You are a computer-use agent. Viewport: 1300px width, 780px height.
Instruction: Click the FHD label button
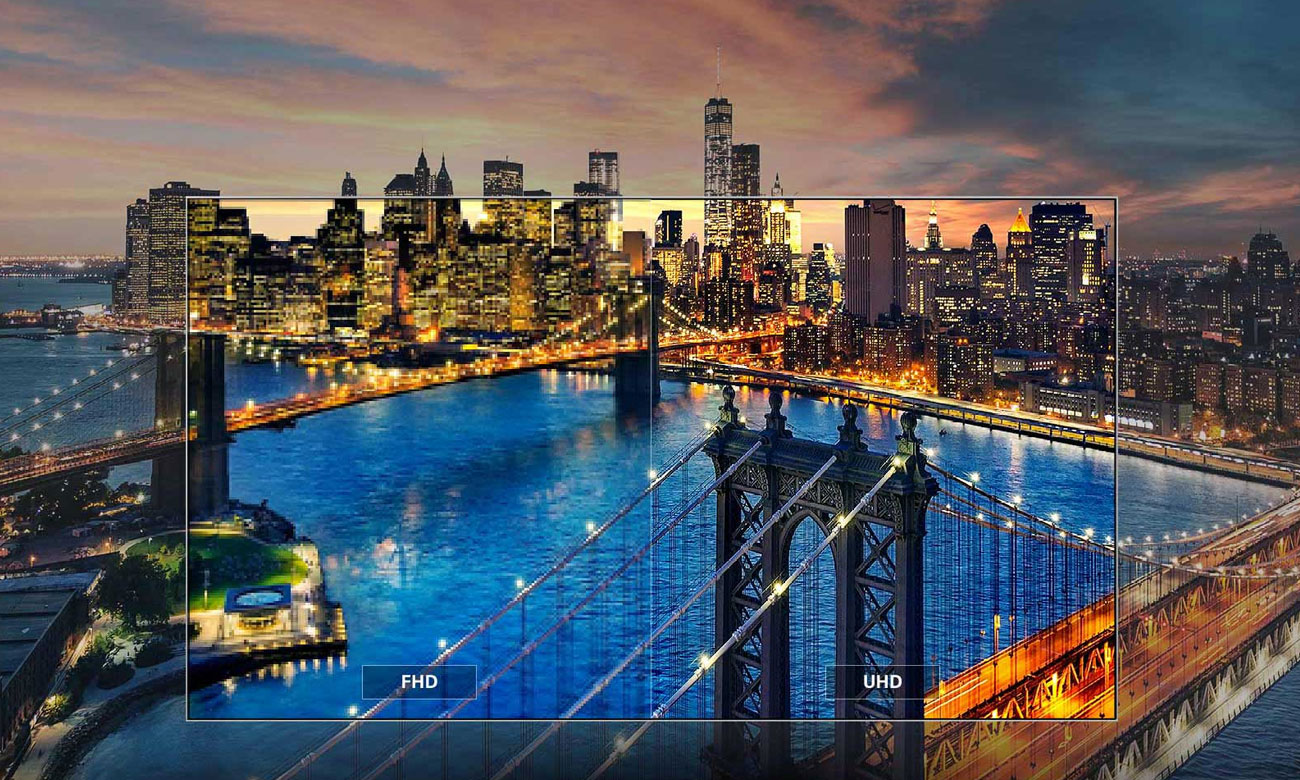click(x=419, y=682)
